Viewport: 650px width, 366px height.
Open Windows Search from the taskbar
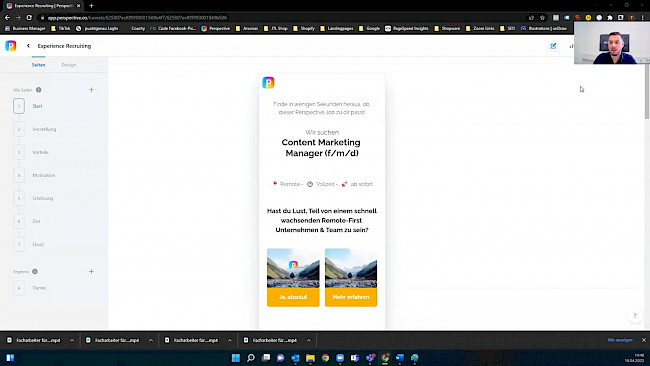click(x=251, y=358)
